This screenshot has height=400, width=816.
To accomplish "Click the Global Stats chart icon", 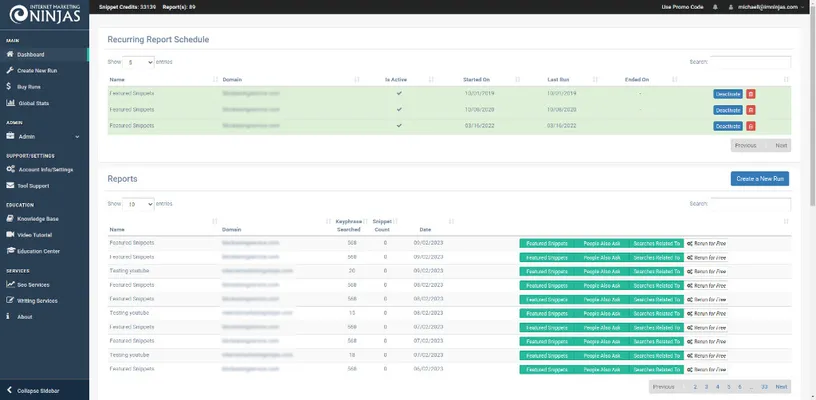I will [9, 103].
